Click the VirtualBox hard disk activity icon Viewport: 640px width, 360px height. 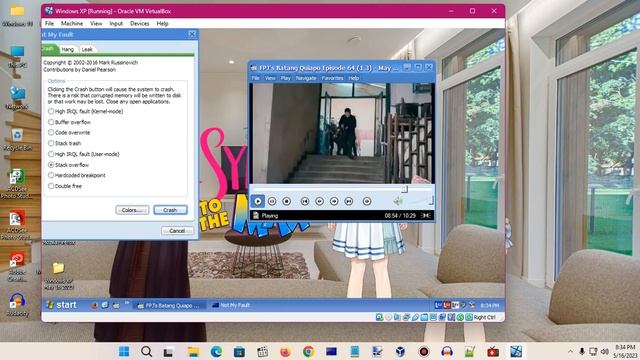[x=380, y=317]
